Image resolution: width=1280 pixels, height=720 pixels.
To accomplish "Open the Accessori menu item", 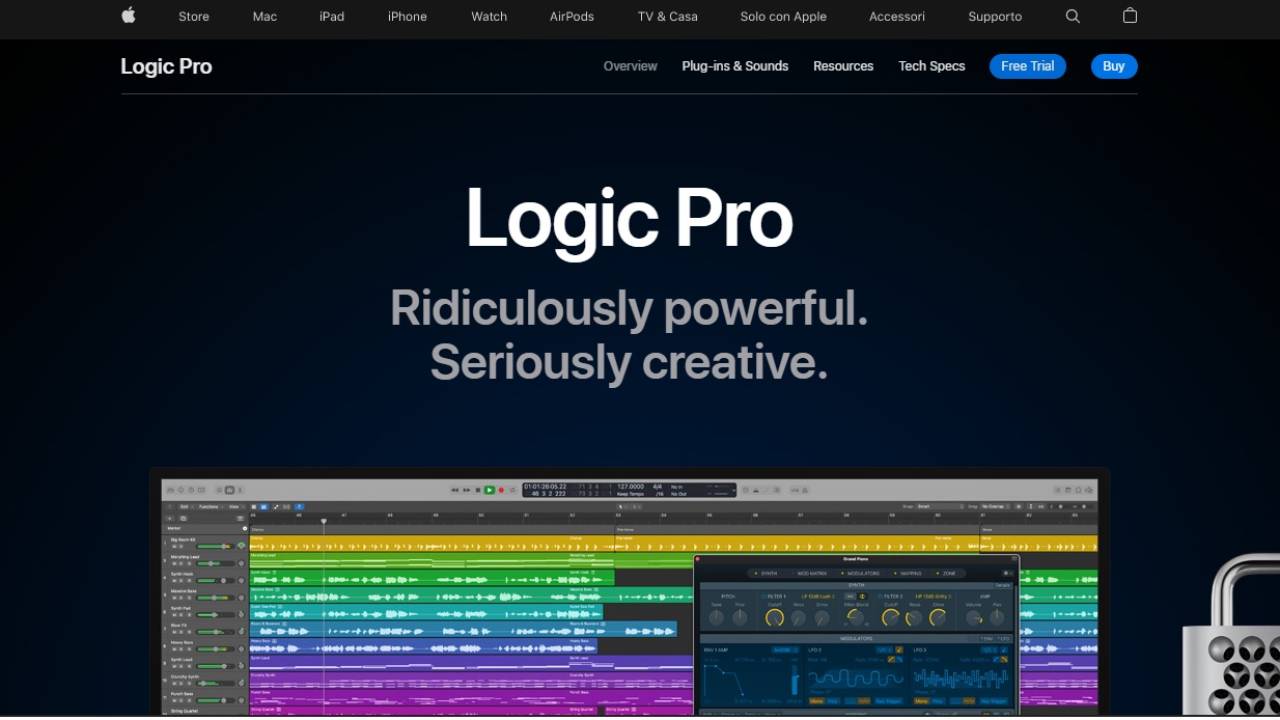I will 897,16.
